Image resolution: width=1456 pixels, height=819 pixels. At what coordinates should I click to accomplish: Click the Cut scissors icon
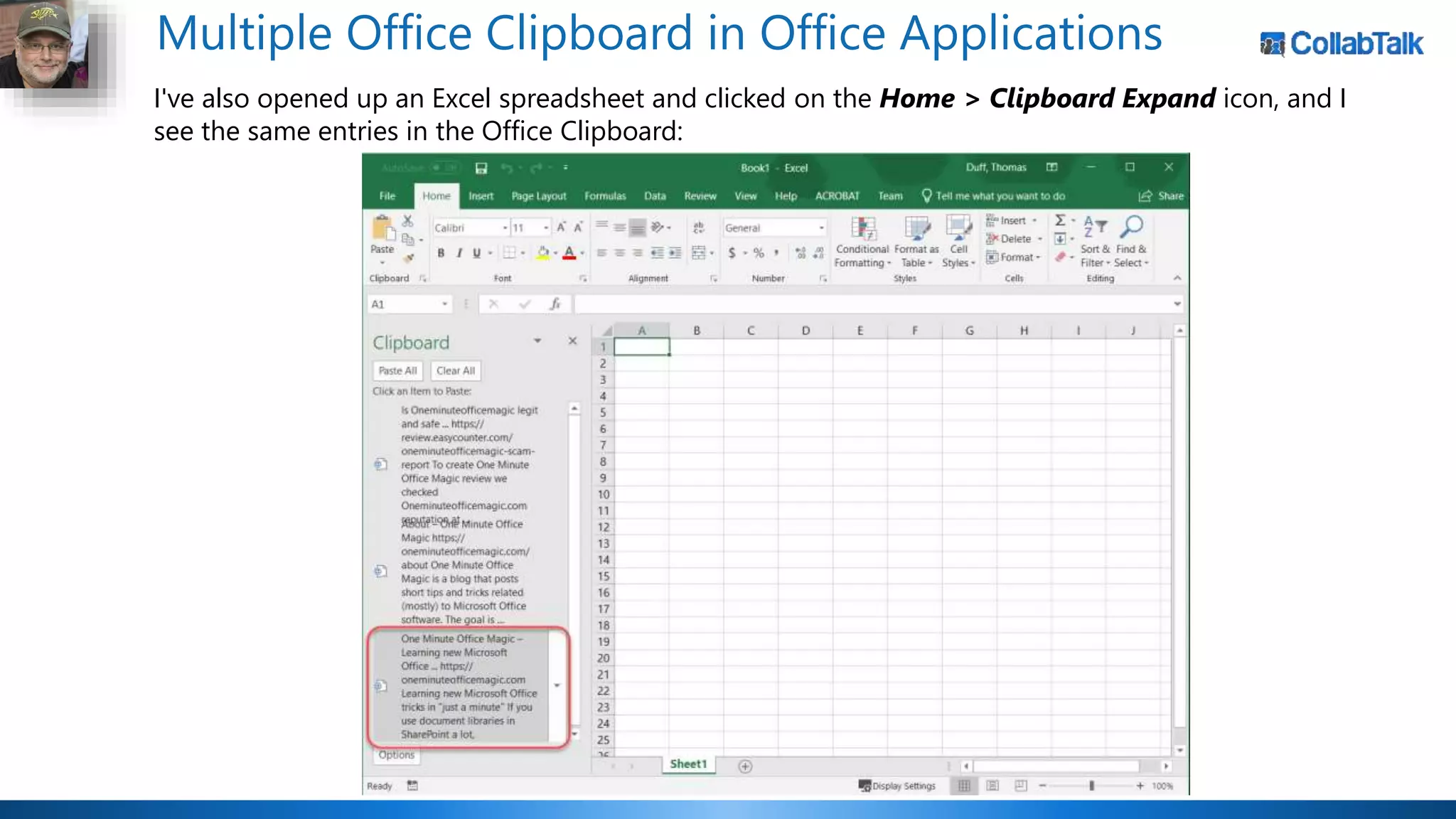point(407,221)
